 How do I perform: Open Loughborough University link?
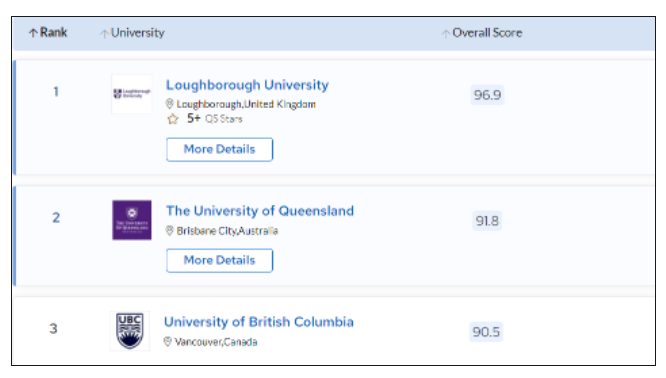tap(247, 85)
